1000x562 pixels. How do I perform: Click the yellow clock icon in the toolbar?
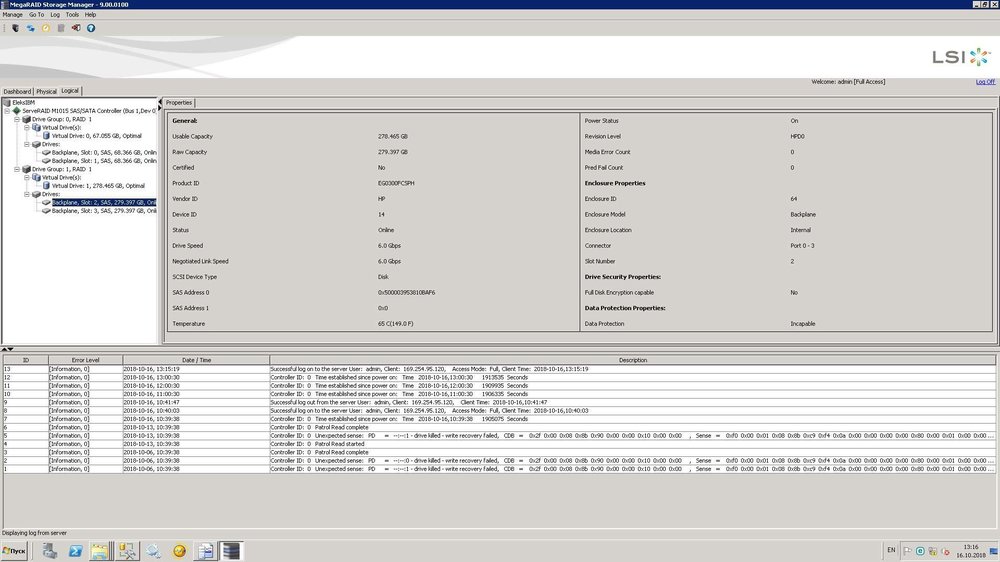click(45, 28)
